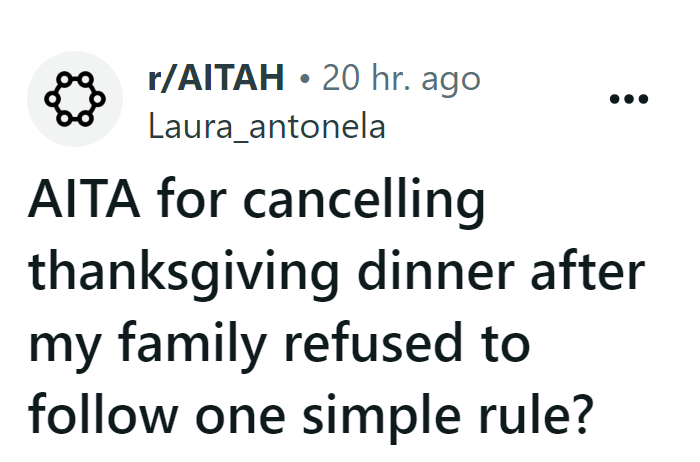700x462 pixels.
Task: Click the r/AITAH community avatar icon
Action: [68, 100]
